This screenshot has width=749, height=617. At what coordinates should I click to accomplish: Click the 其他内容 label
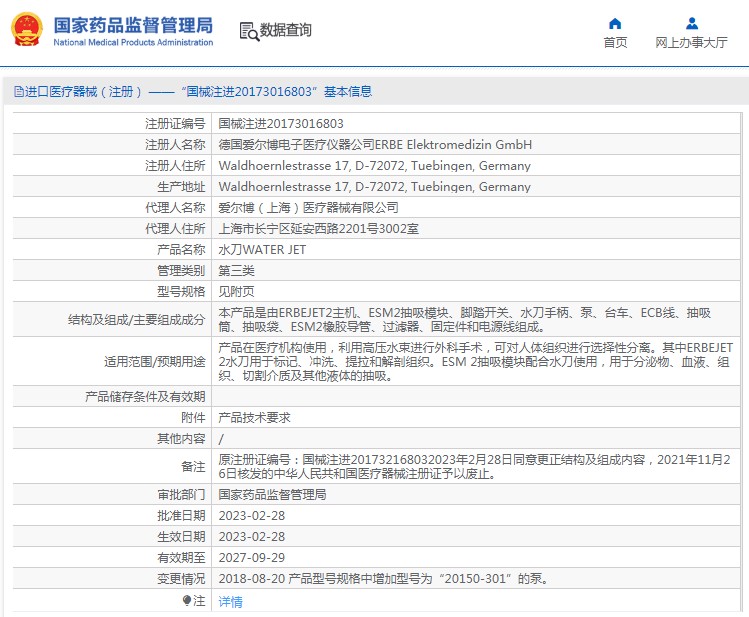[x=181, y=439]
